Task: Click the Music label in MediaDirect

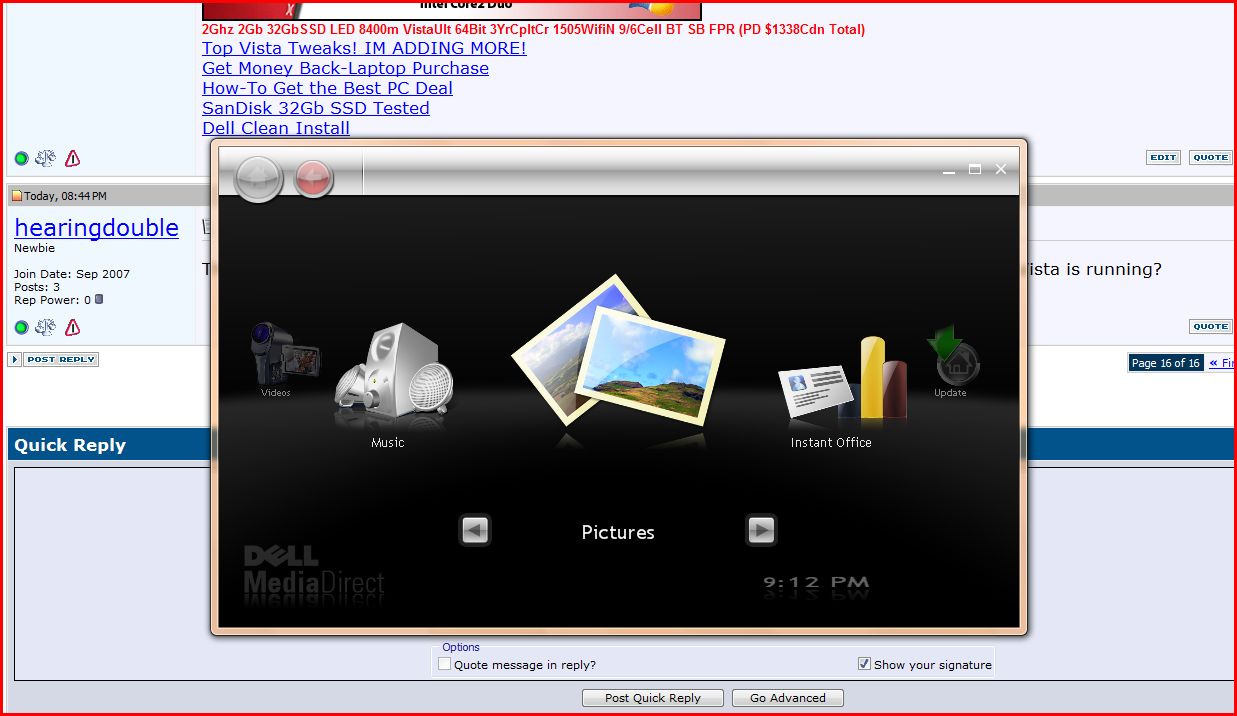Action: (x=388, y=442)
